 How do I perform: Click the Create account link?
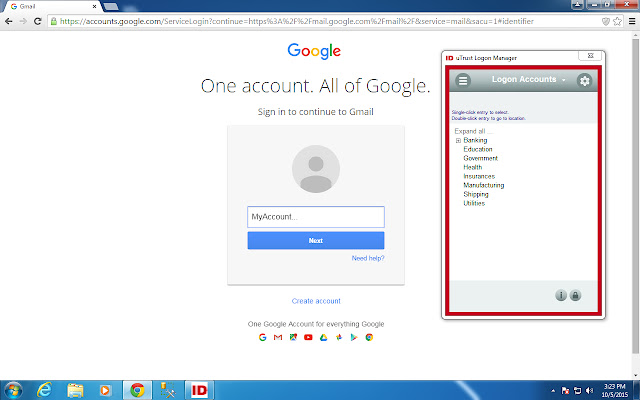pyautogui.click(x=316, y=301)
